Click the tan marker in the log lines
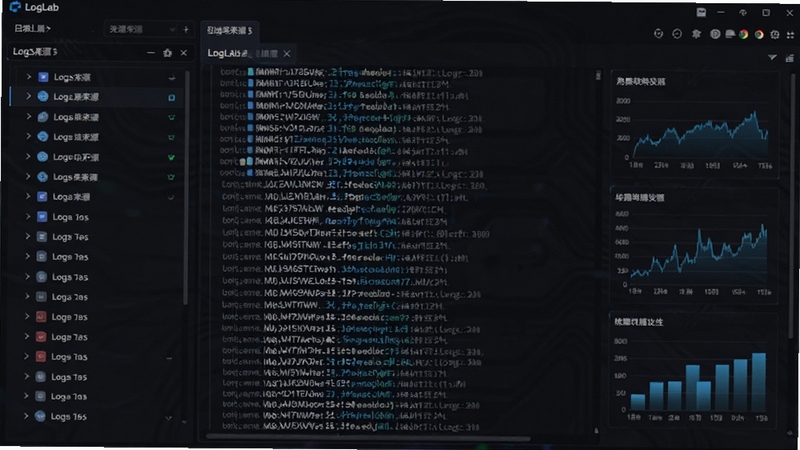 point(243,162)
